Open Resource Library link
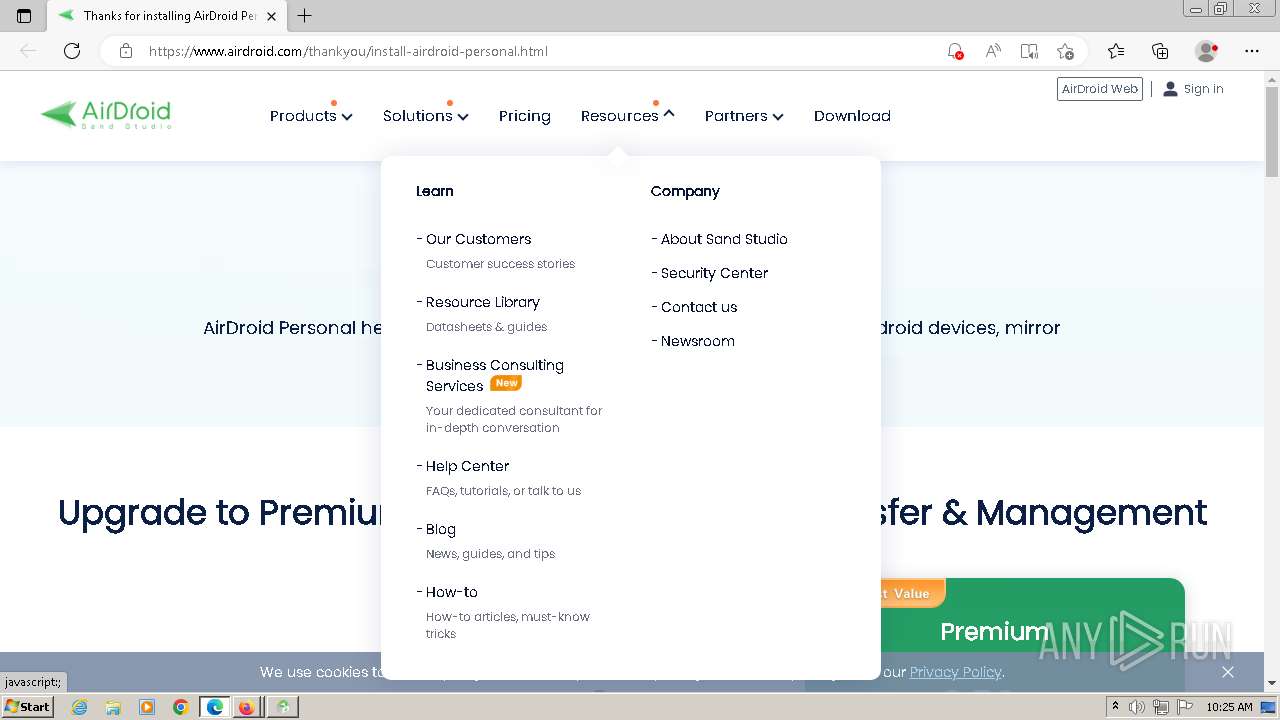This screenshot has width=1280, height=720. (x=482, y=302)
